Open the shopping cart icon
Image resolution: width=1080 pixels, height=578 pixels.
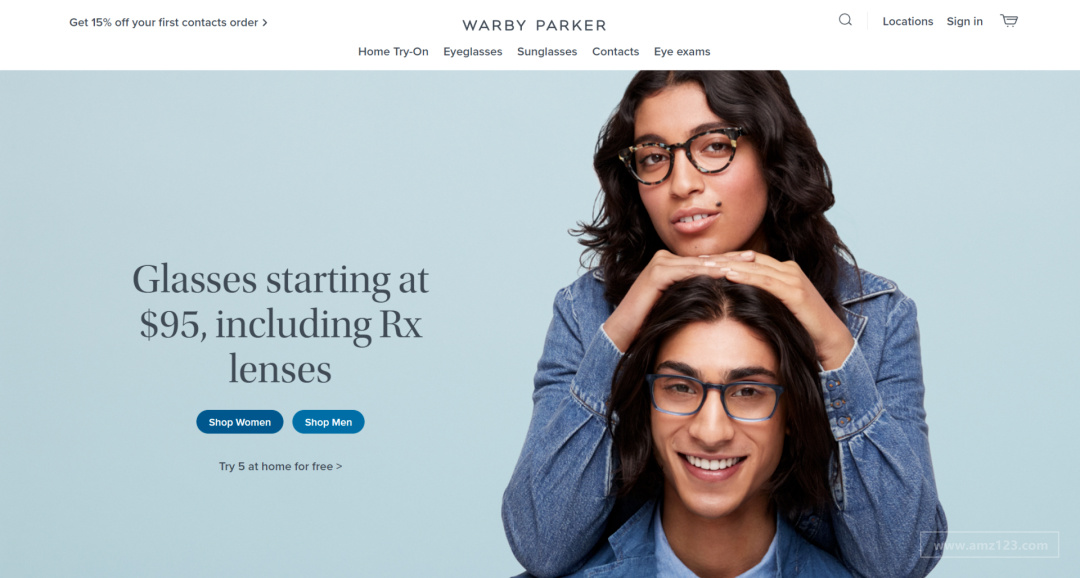point(1009,21)
